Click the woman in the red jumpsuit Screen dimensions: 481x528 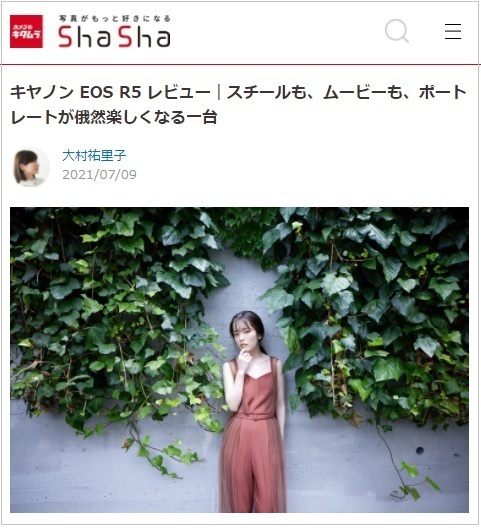coord(253,411)
